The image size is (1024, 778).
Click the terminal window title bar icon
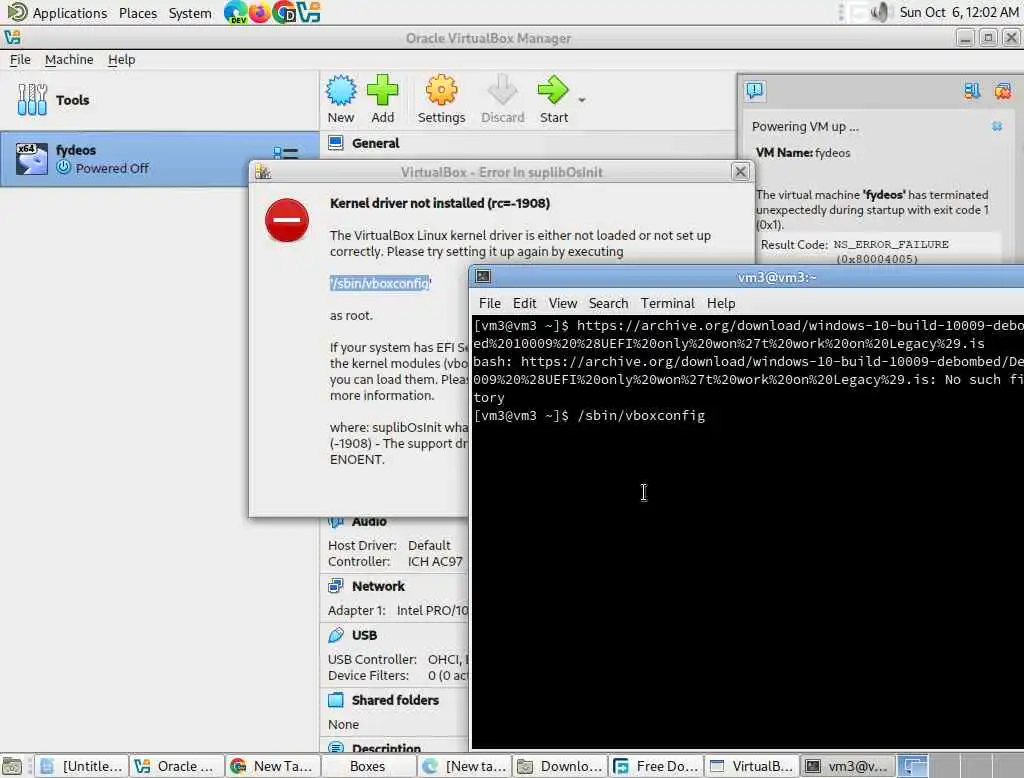[x=483, y=276]
